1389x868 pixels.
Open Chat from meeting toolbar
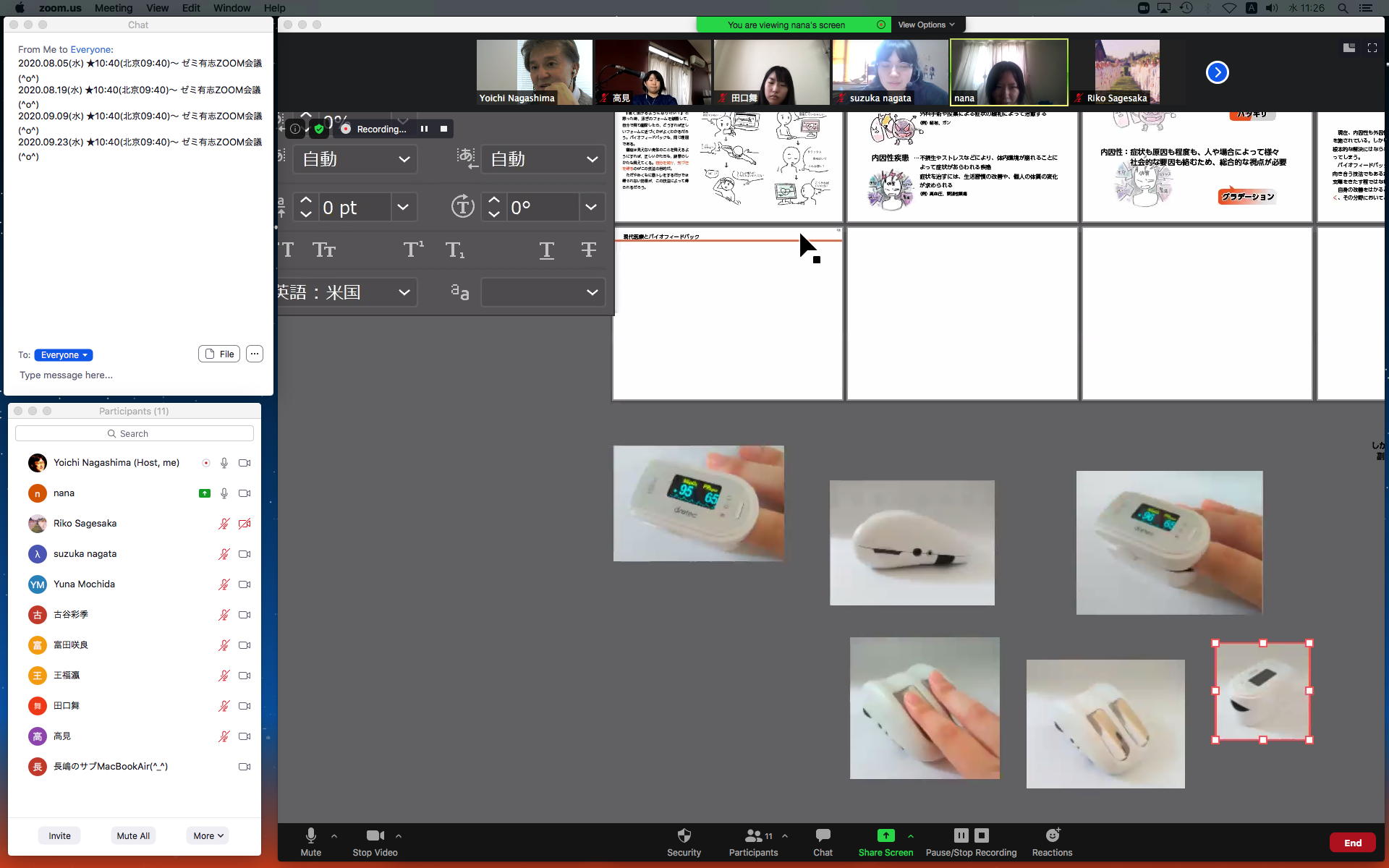(x=823, y=835)
